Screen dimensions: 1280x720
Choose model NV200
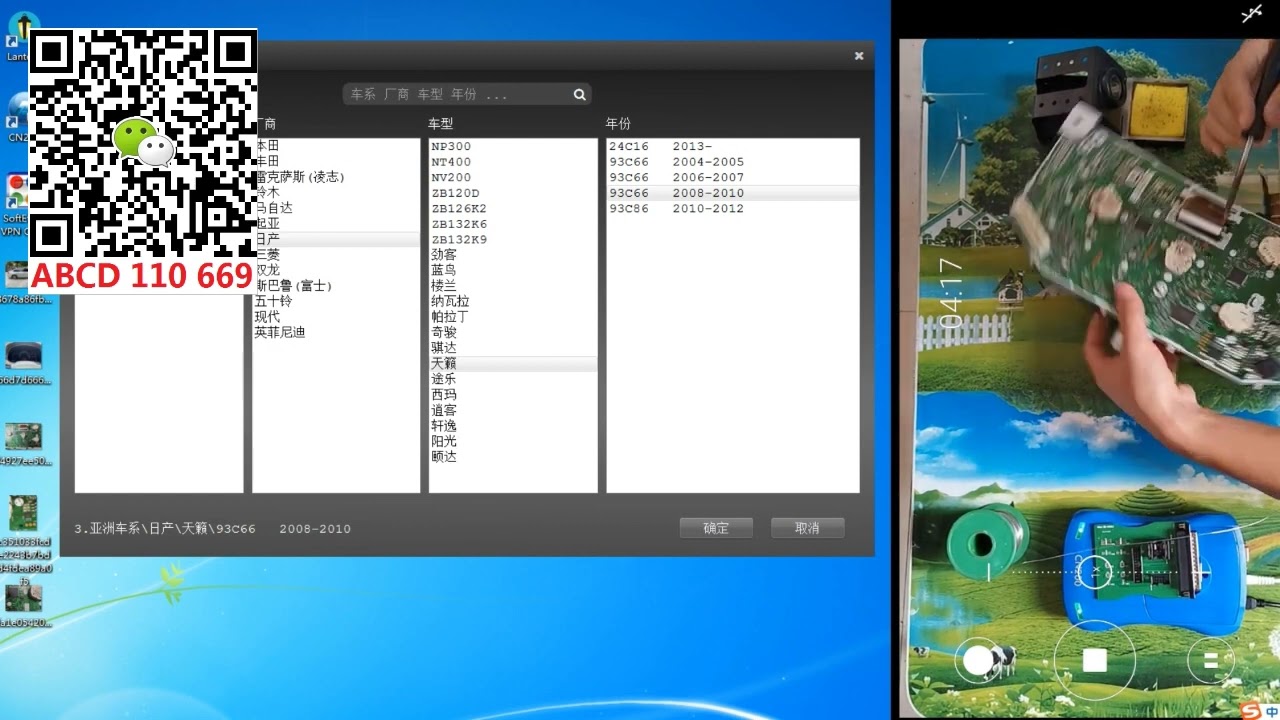[x=513, y=177]
